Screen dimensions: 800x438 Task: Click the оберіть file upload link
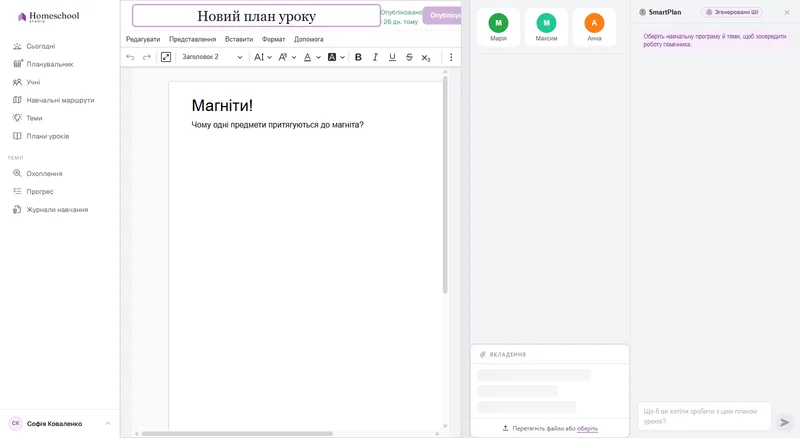[587, 428]
